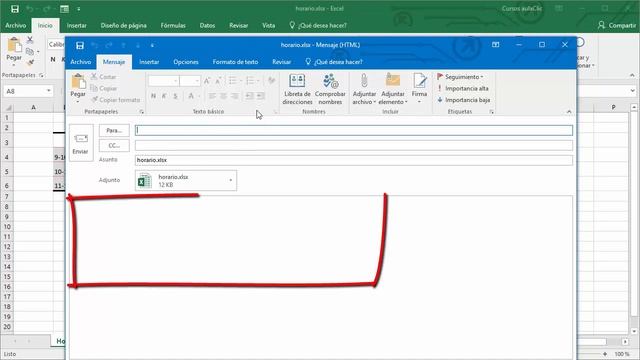Open Seguimiento flag dropdown
Image resolution: width=640 pixels, height=360 pixels.
pos(460,77)
